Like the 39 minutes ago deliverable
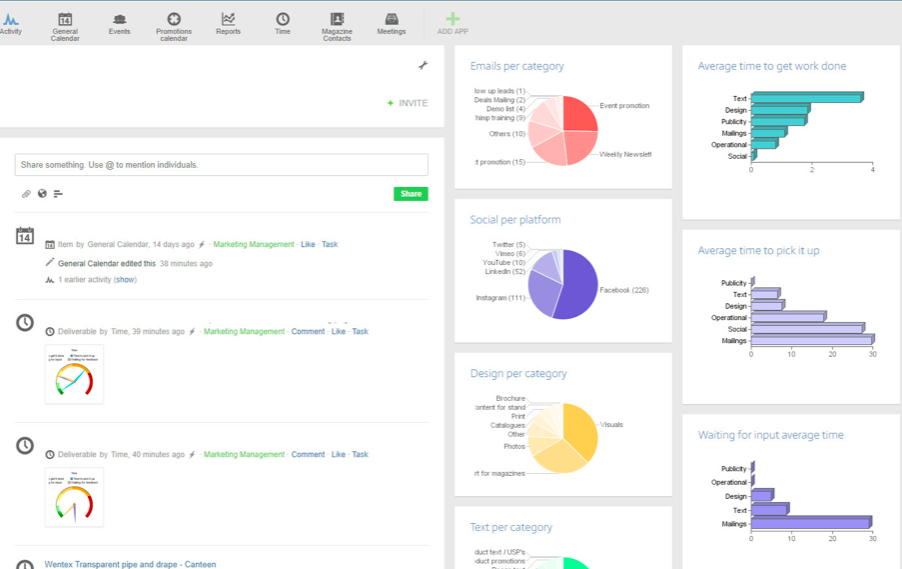Image resolution: width=902 pixels, height=569 pixels. (x=338, y=331)
